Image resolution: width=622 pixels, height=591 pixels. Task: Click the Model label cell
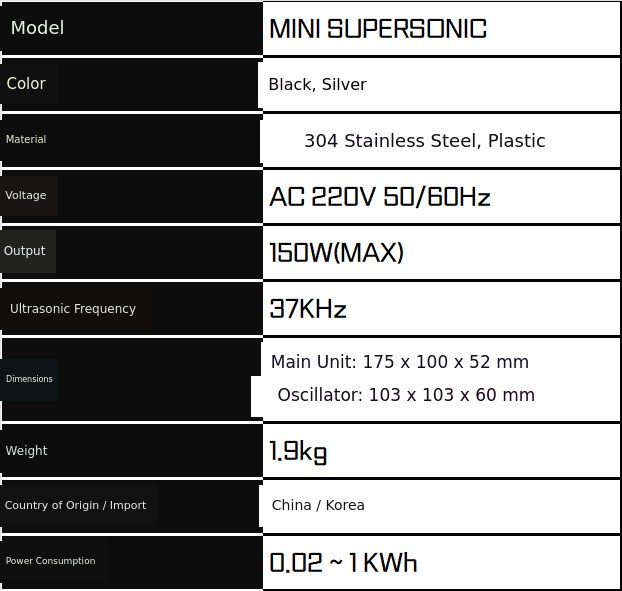coord(37,28)
